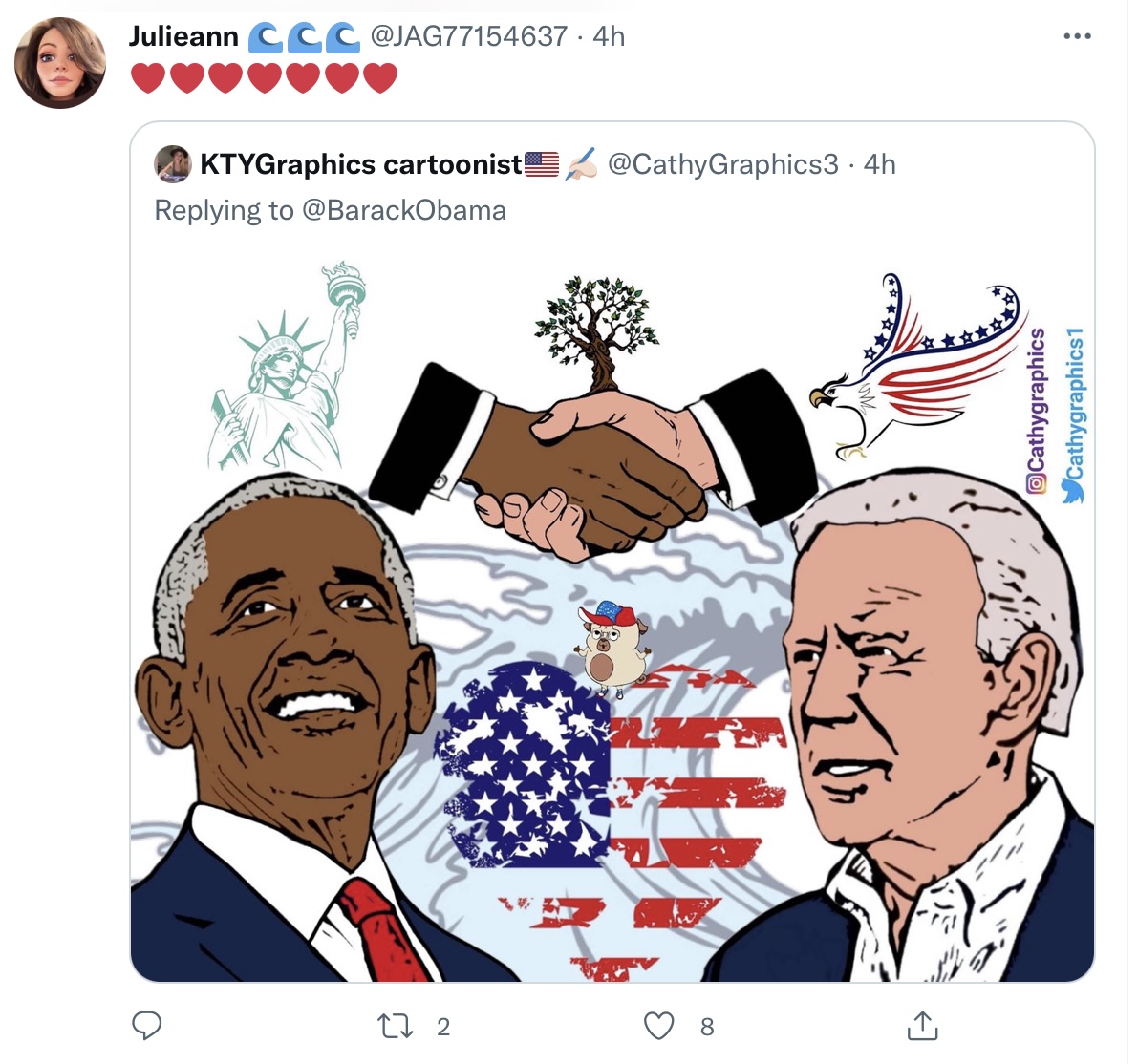Like the tweet with heart icon
The image size is (1138, 1064).
[x=659, y=1027]
